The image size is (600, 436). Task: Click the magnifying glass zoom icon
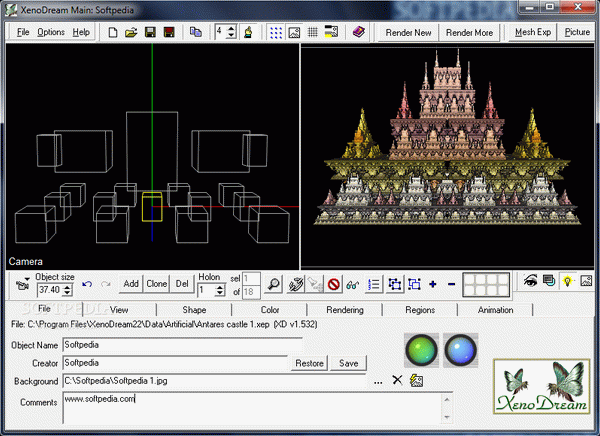[274, 284]
